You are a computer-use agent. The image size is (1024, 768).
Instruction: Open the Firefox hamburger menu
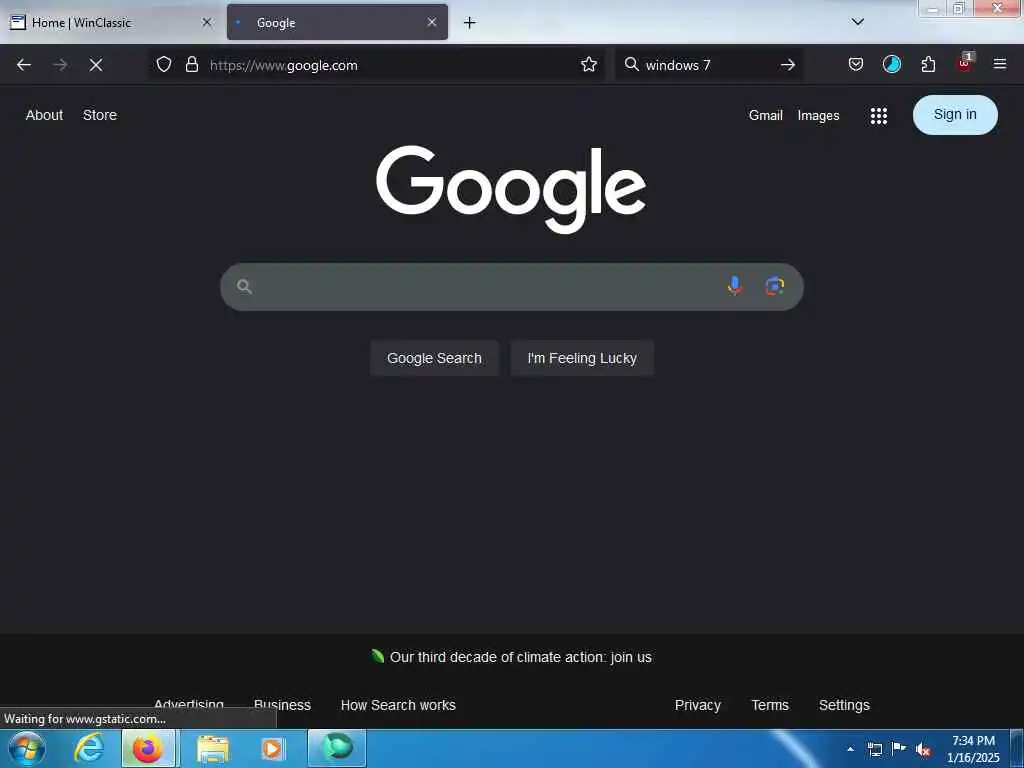1000,64
